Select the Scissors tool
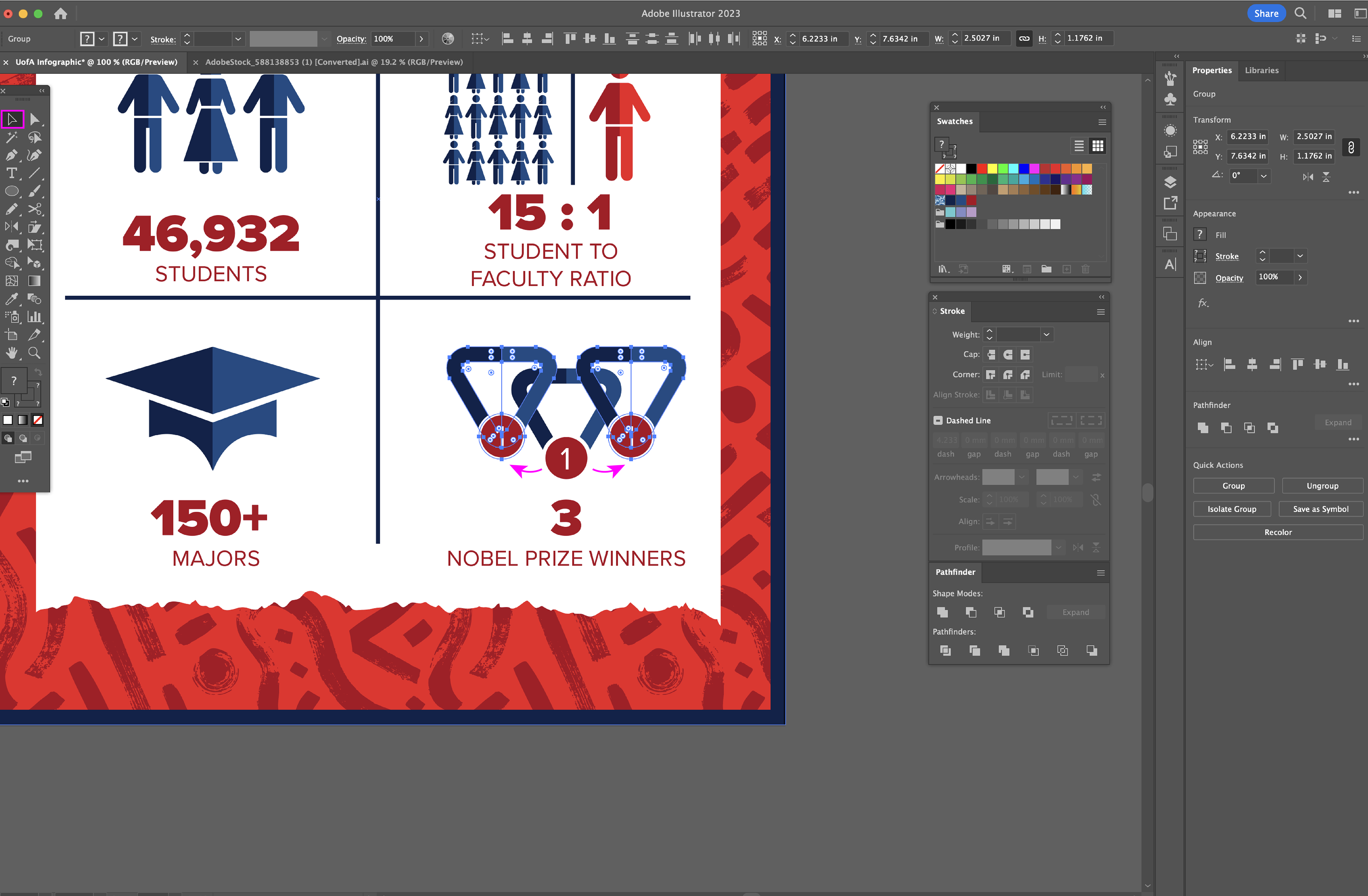Image resolution: width=1368 pixels, height=896 pixels. [35, 209]
